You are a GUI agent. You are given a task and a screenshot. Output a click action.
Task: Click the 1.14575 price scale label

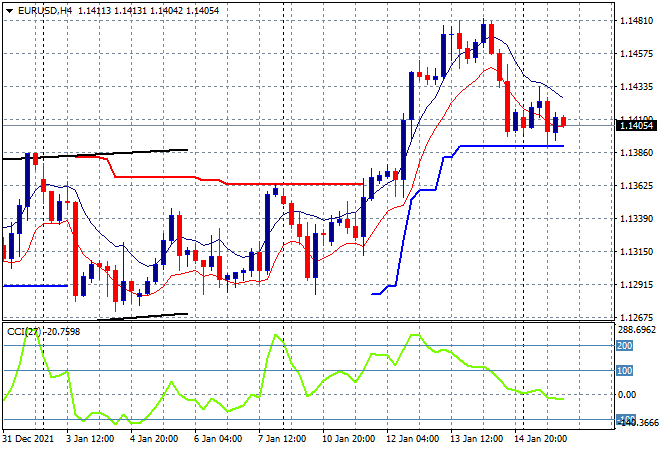pyautogui.click(x=636, y=53)
